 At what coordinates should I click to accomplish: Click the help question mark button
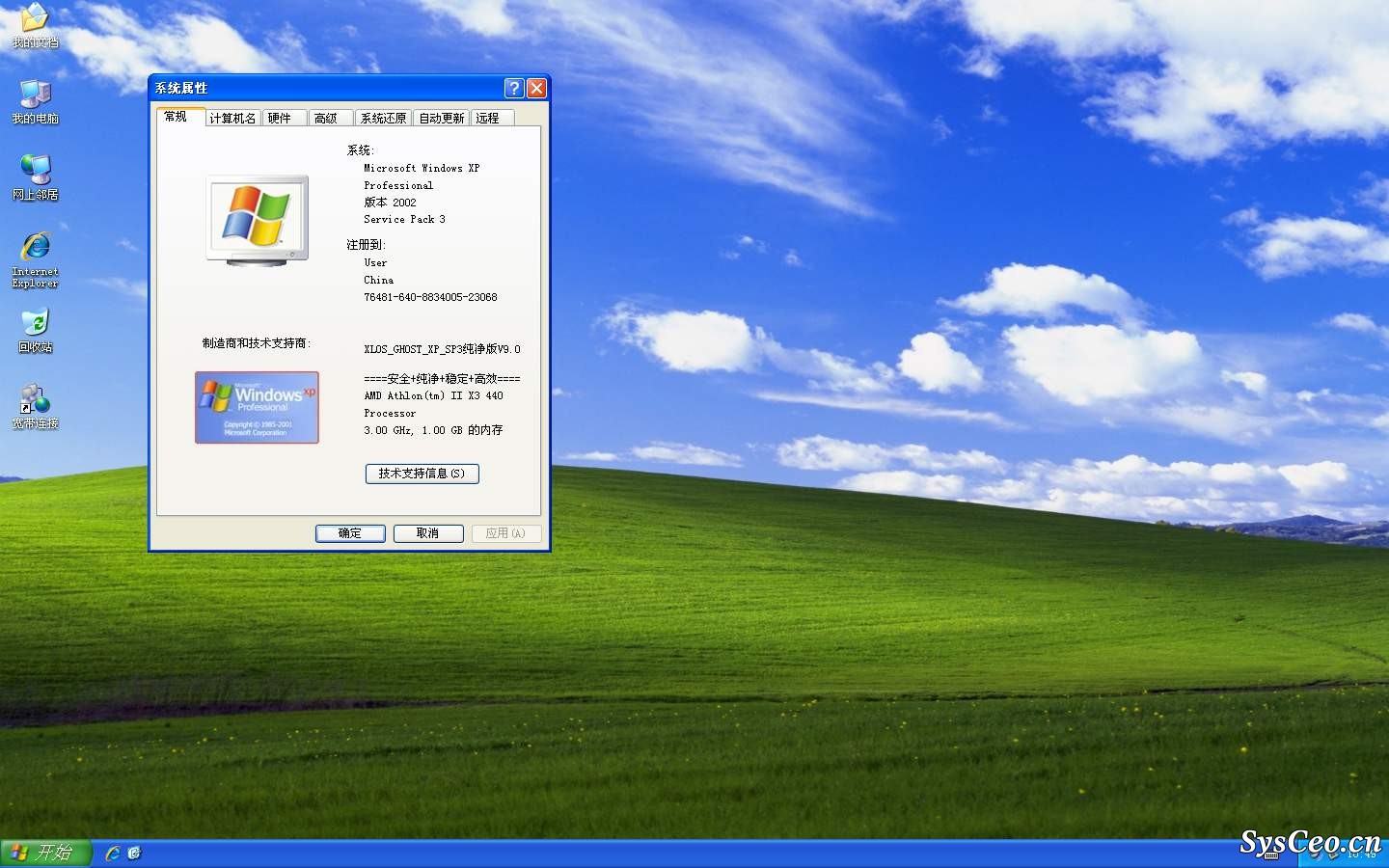coord(514,88)
